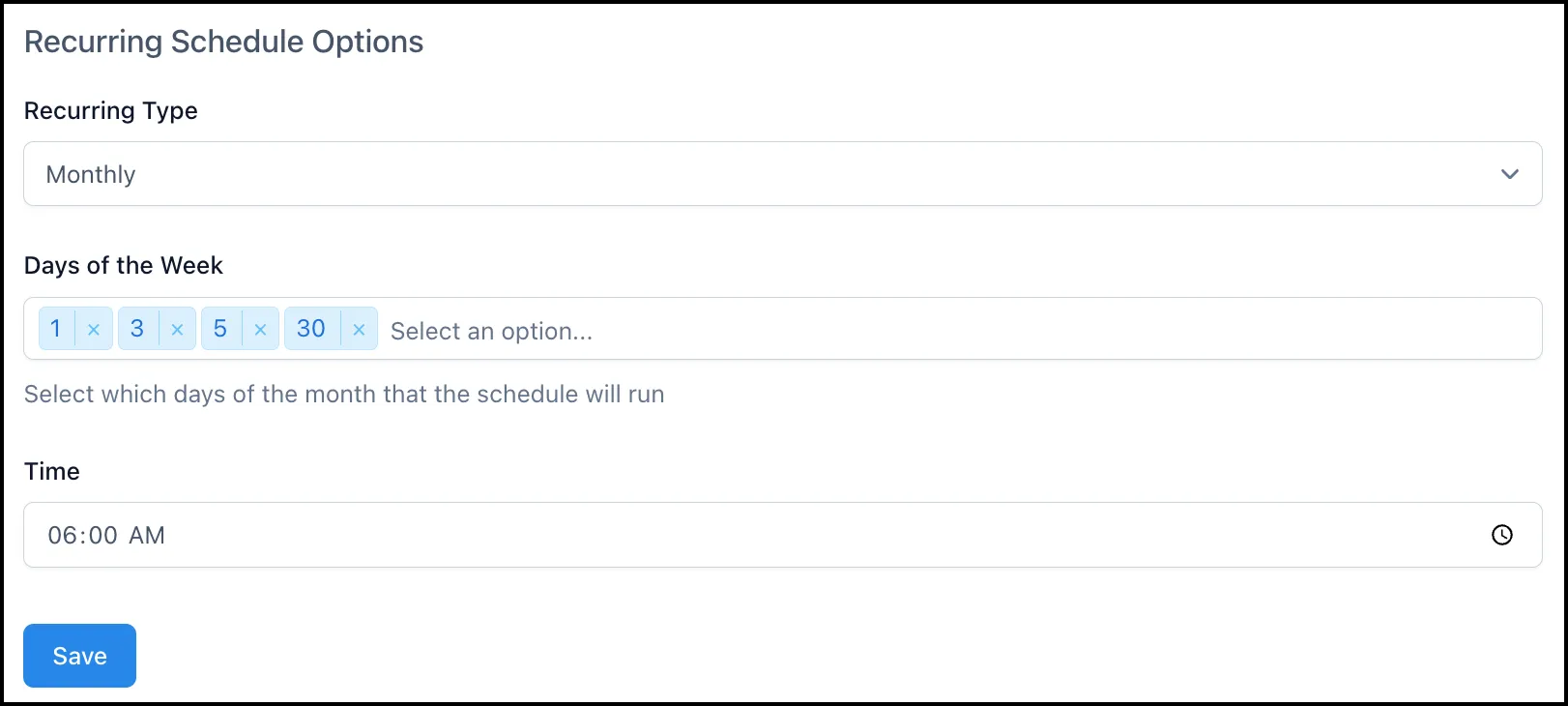The height and width of the screenshot is (706, 1568).
Task: Select the AM period in Time field
Action: (x=147, y=535)
